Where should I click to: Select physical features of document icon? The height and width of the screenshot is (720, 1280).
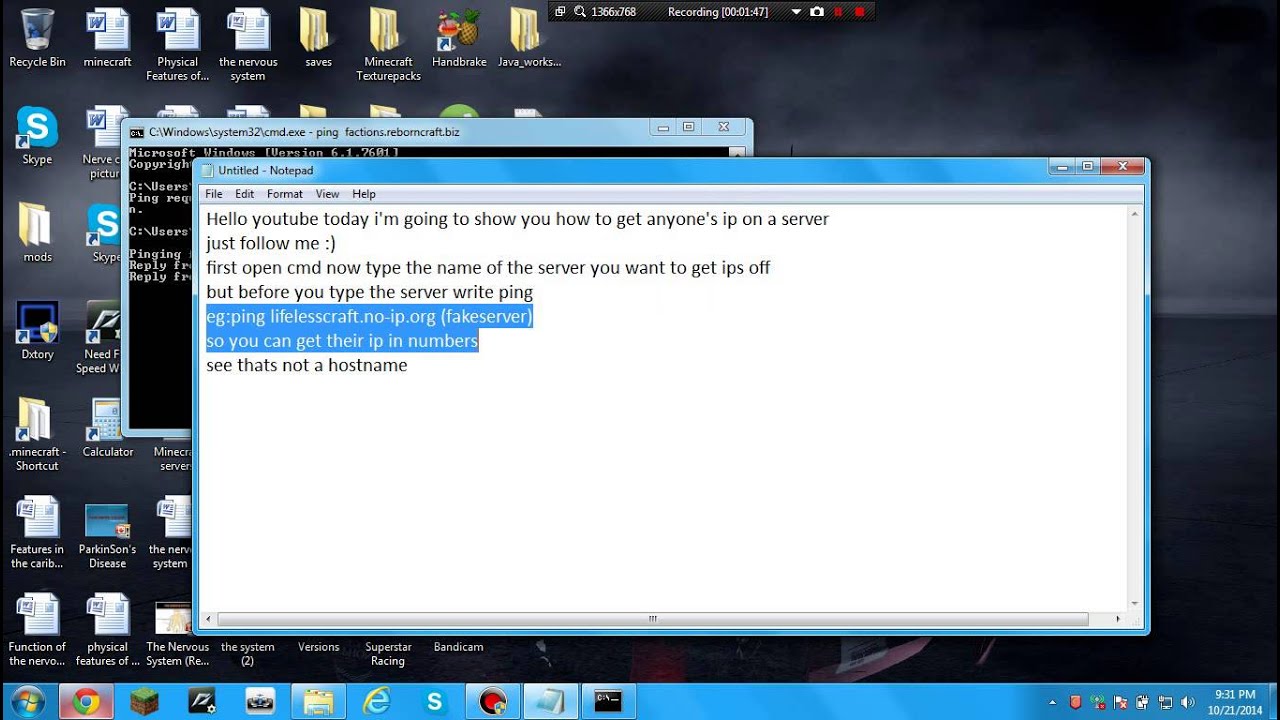(x=107, y=630)
